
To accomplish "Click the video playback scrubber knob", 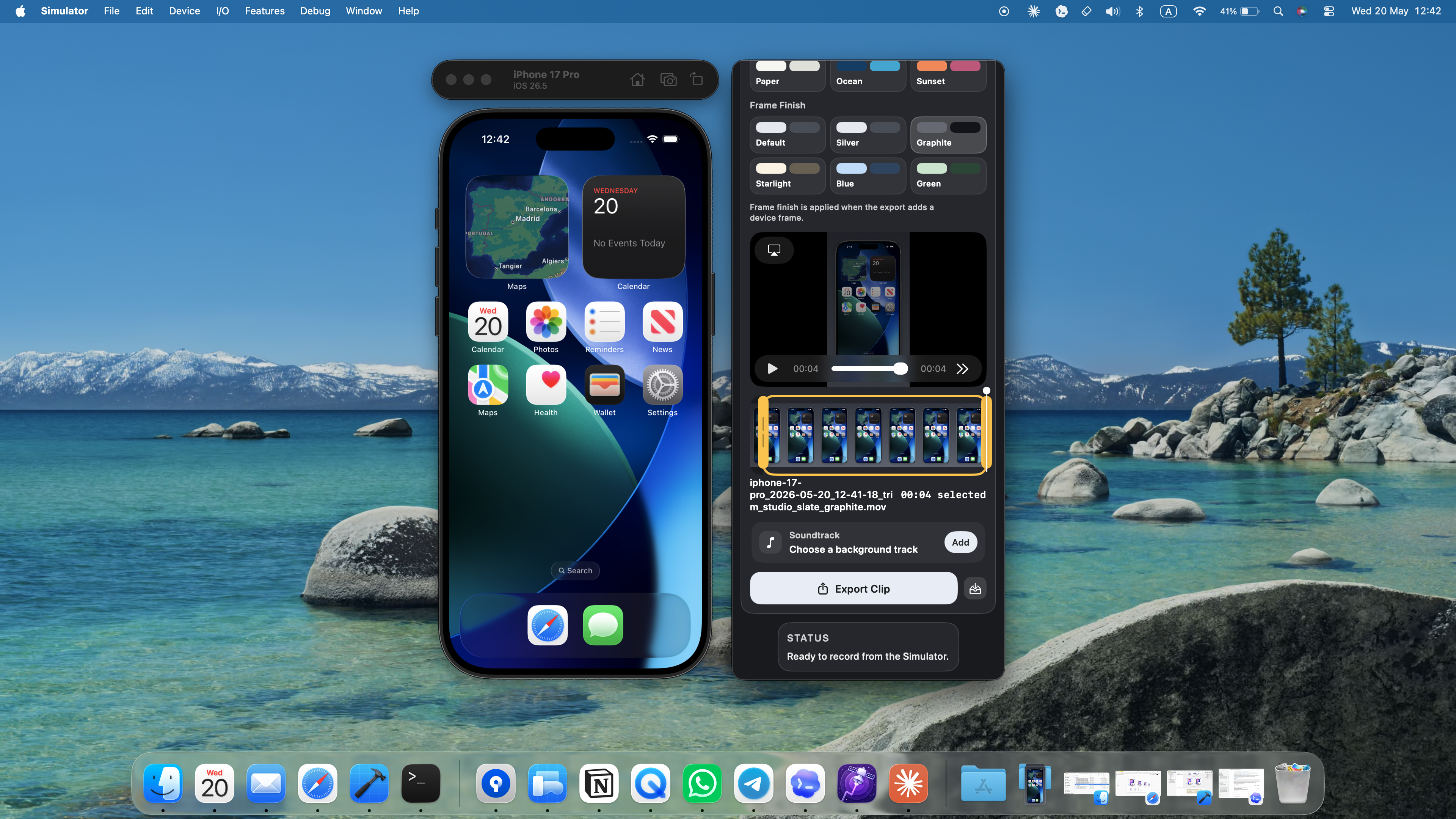I will (901, 369).
